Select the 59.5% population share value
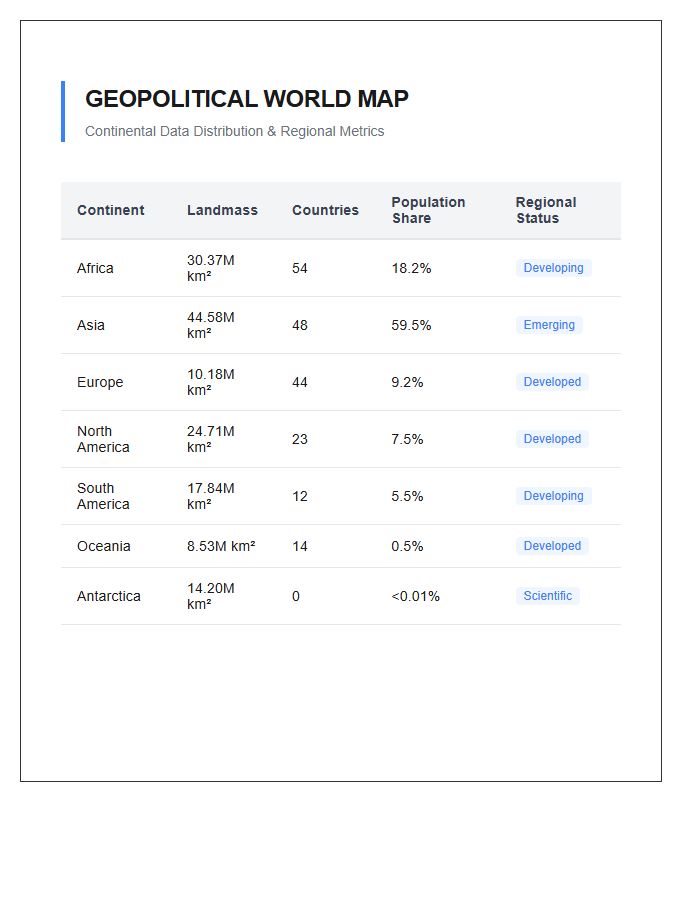The height and width of the screenshot is (900, 700). click(411, 325)
